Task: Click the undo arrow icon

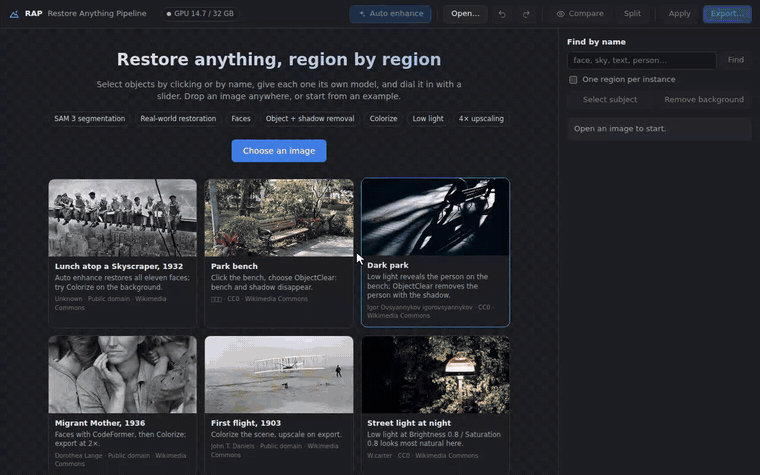Action: [502, 14]
